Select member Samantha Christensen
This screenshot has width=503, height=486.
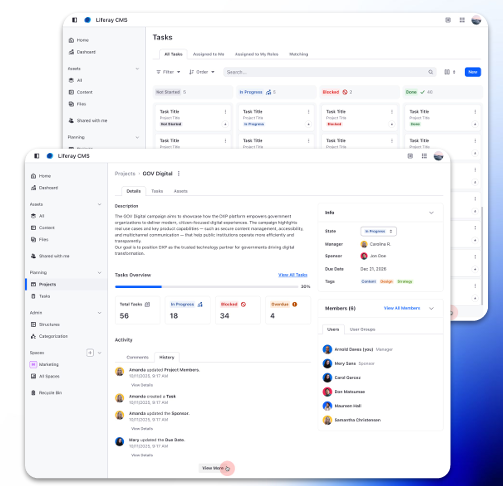click(x=352, y=420)
